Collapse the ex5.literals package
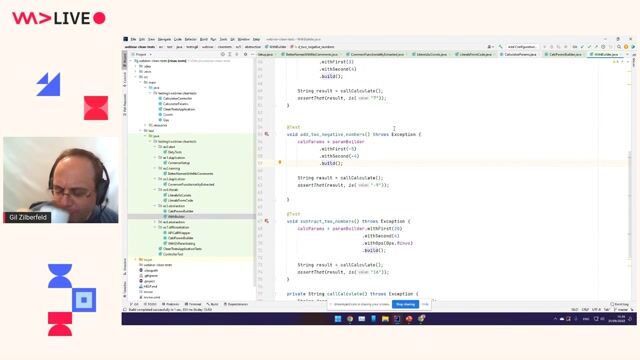Screen dimensions: 640x360 pyautogui.click(x=155, y=190)
